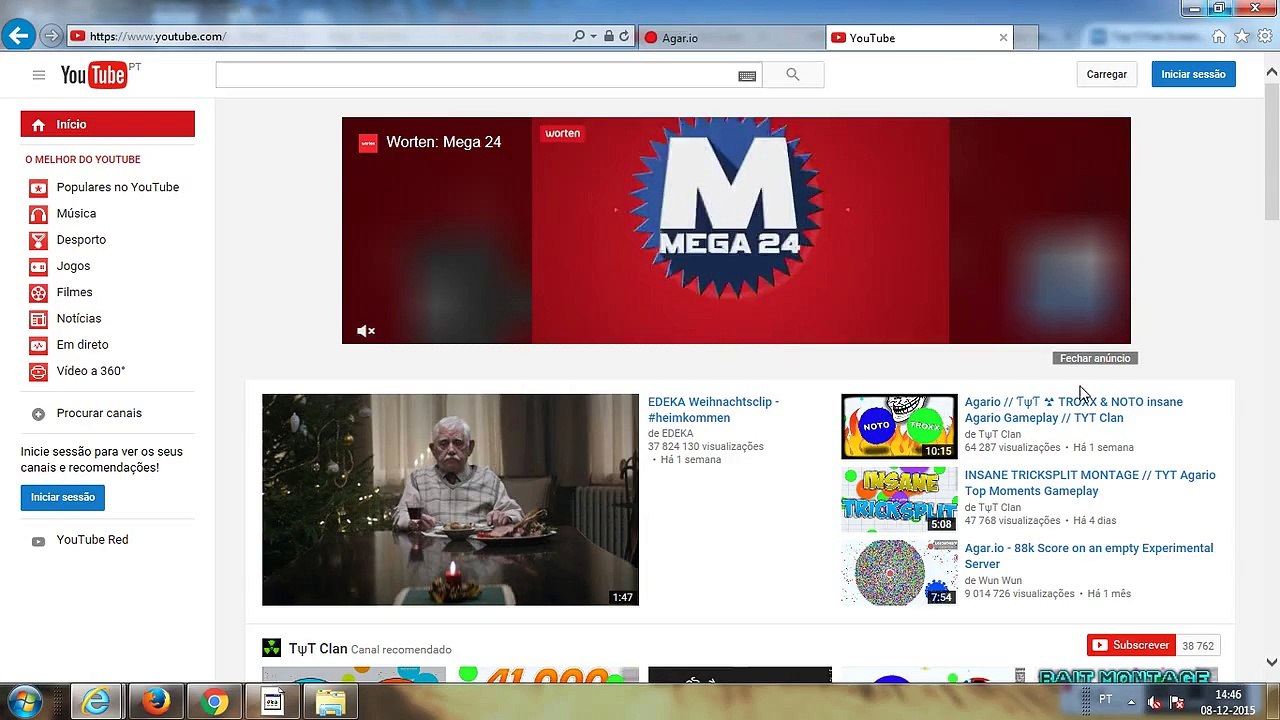The height and width of the screenshot is (720, 1280).
Task: Click the Carregar upload button
Action: click(1107, 75)
